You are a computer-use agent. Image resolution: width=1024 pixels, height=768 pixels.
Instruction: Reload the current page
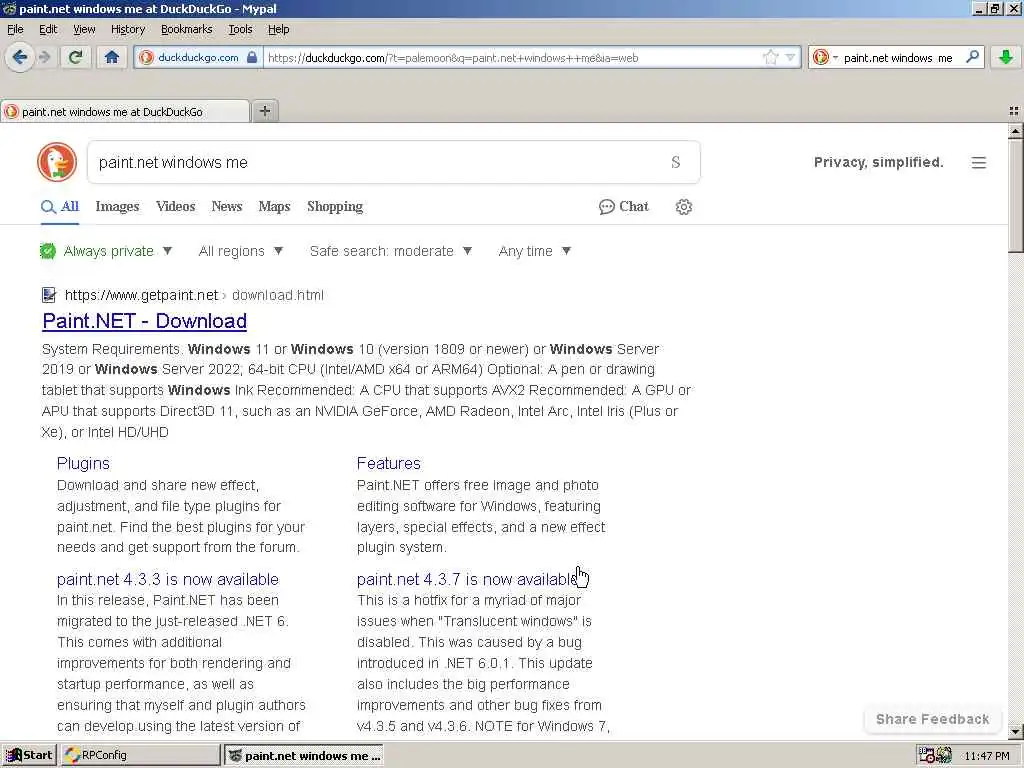75,57
